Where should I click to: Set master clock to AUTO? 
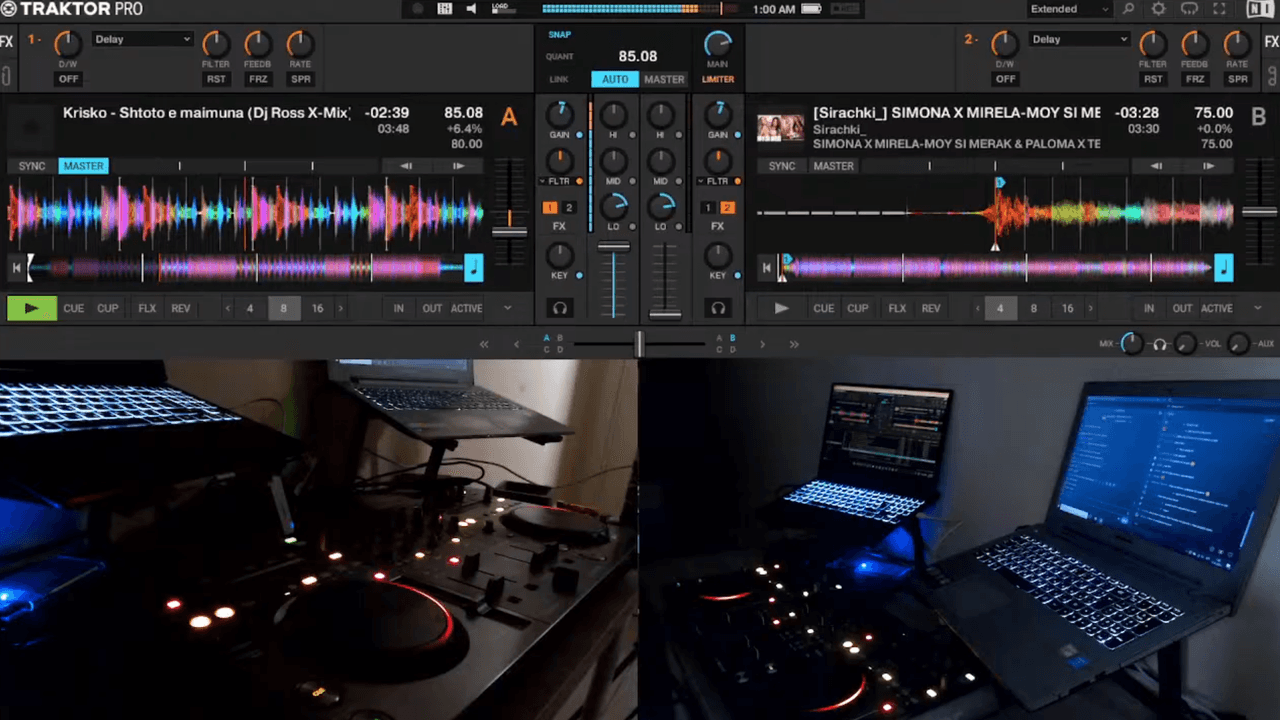pyautogui.click(x=615, y=79)
